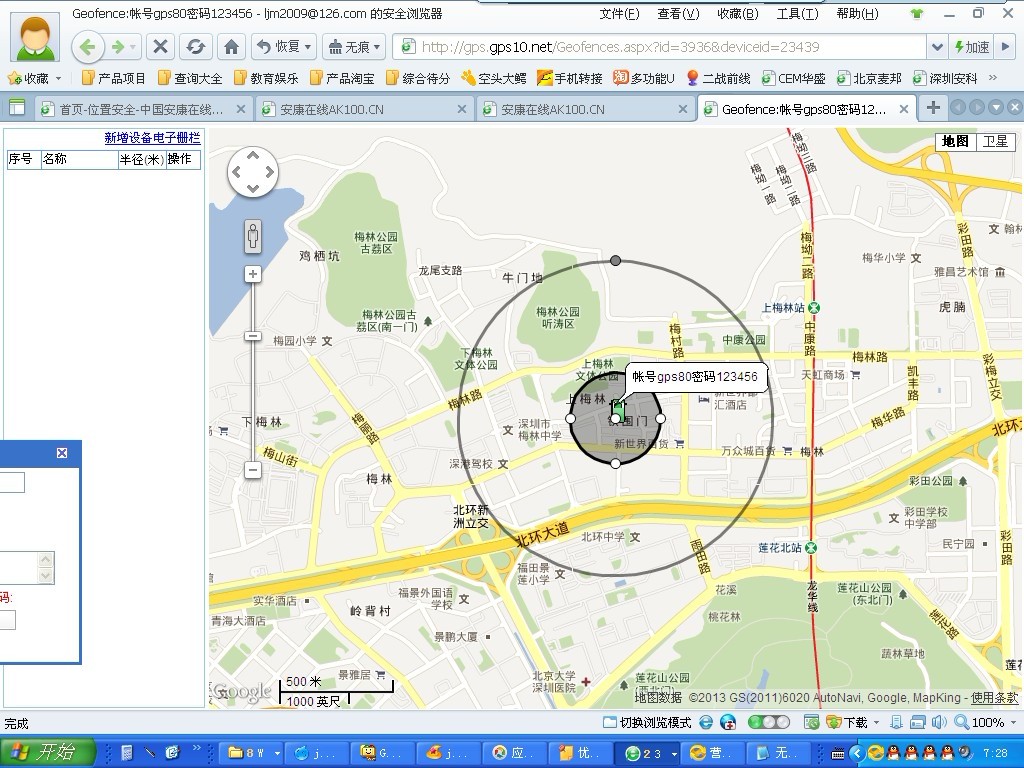Image resolution: width=1024 pixels, height=768 pixels.
Task: Open the 8 W folder taskbar item
Action: coord(250,753)
